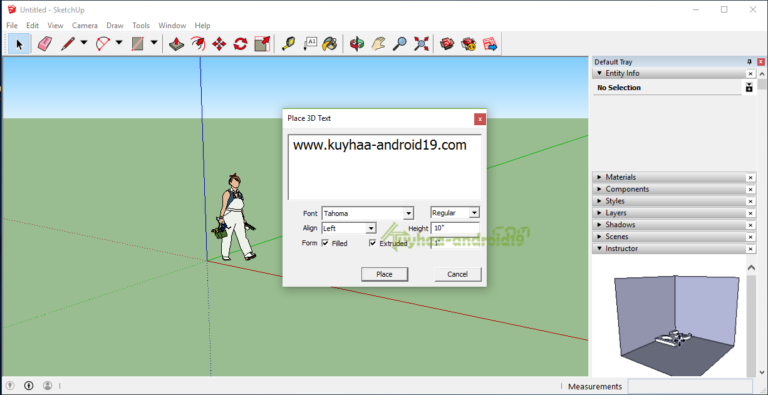Open the File menu
Image resolution: width=768 pixels, height=395 pixels.
pos(12,25)
